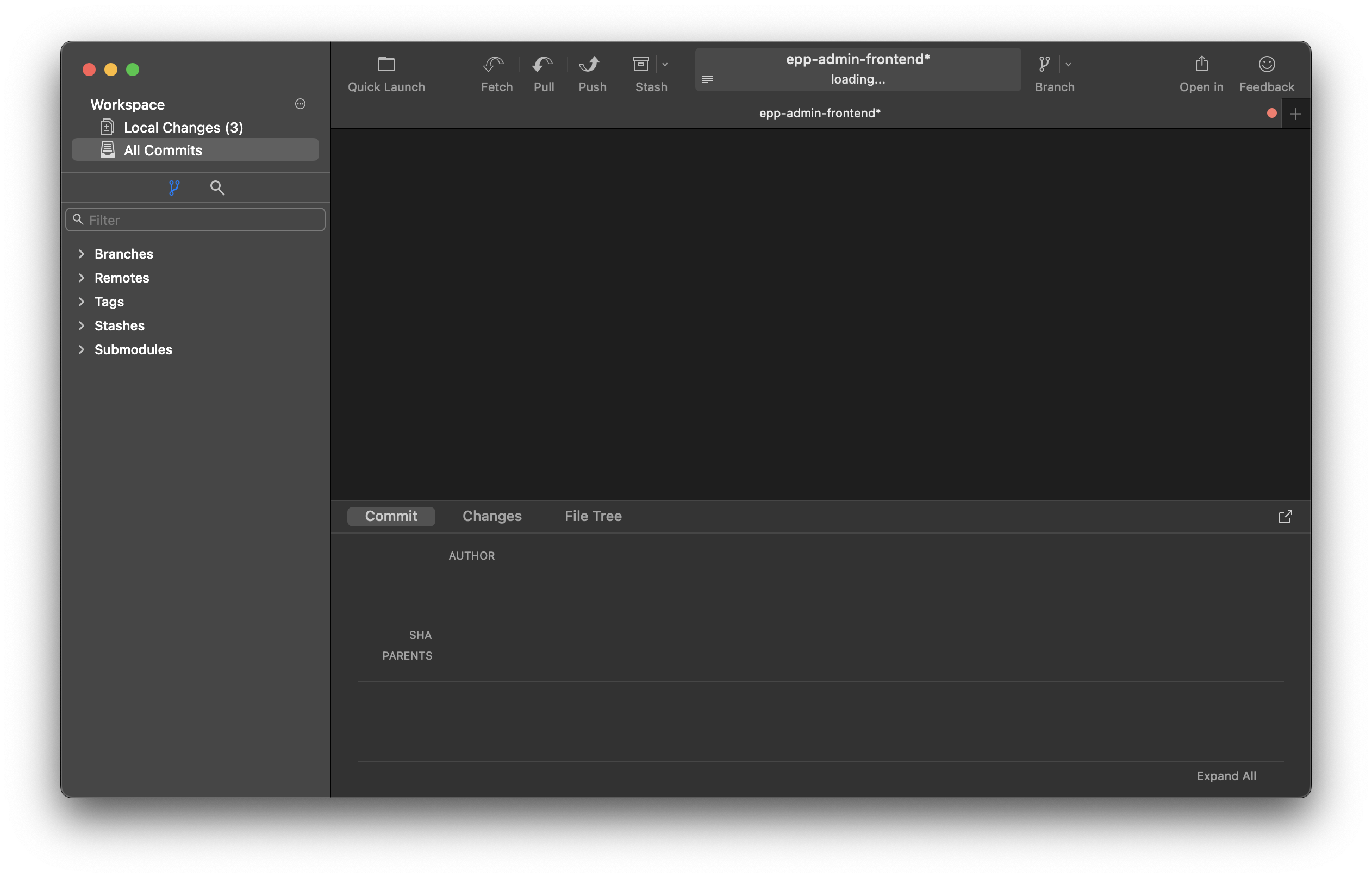This screenshot has height=878, width=1372.
Task: Open the Quick Launch folder icon
Action: coord(386,65)
